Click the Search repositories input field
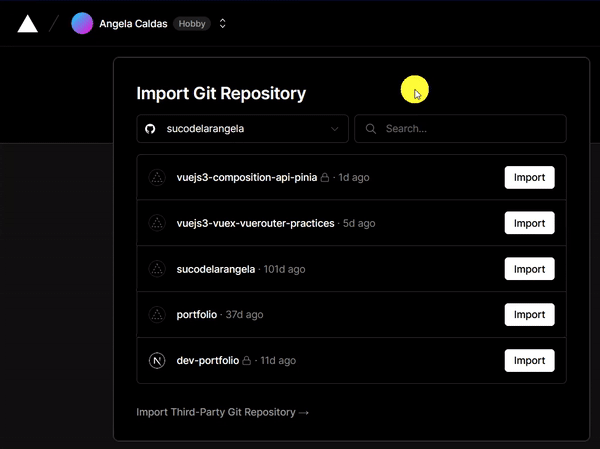600x449 pixels. pos(460,129)
